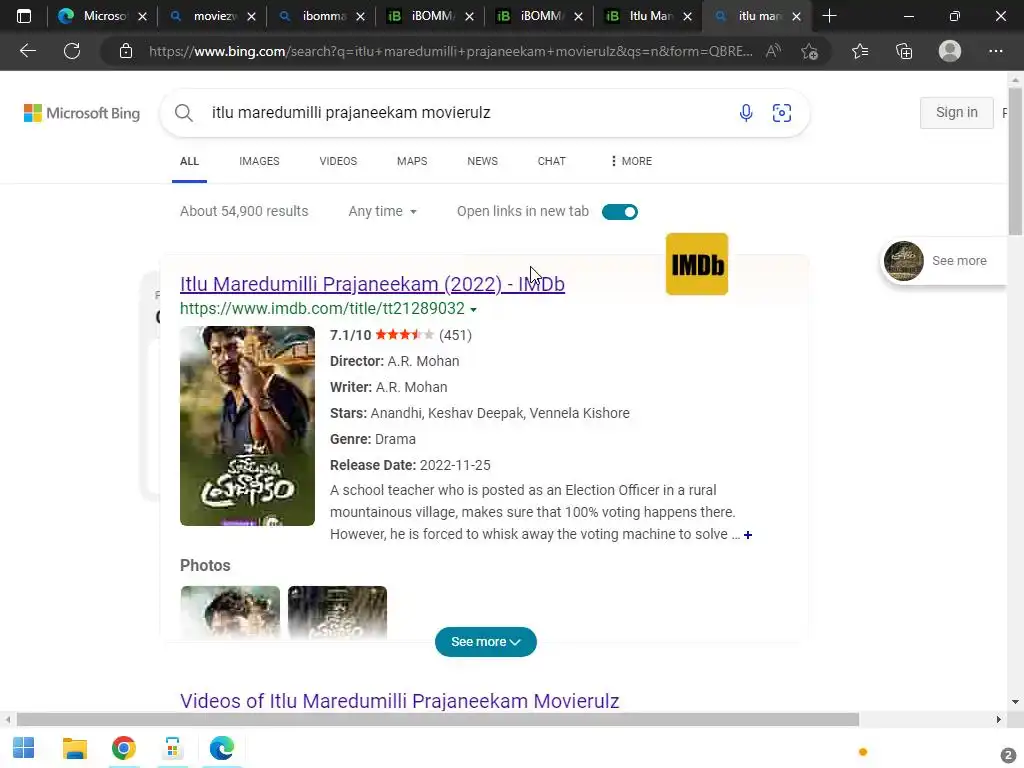Expand the imdb.com URL dropdown arrow
Viewport: 1024px width, 768px height.
473,310
